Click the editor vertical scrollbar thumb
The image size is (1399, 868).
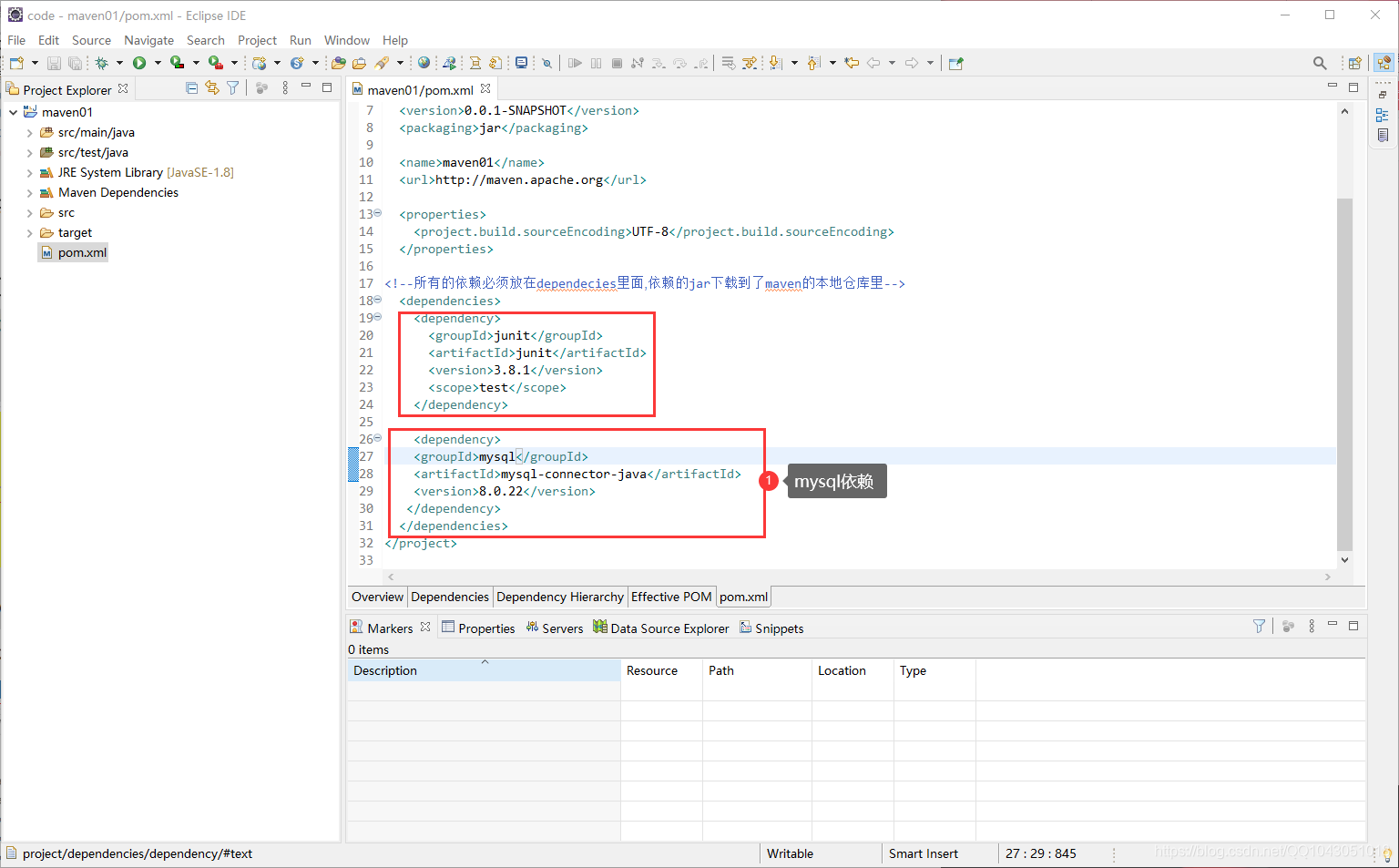tap(1344, 373)
